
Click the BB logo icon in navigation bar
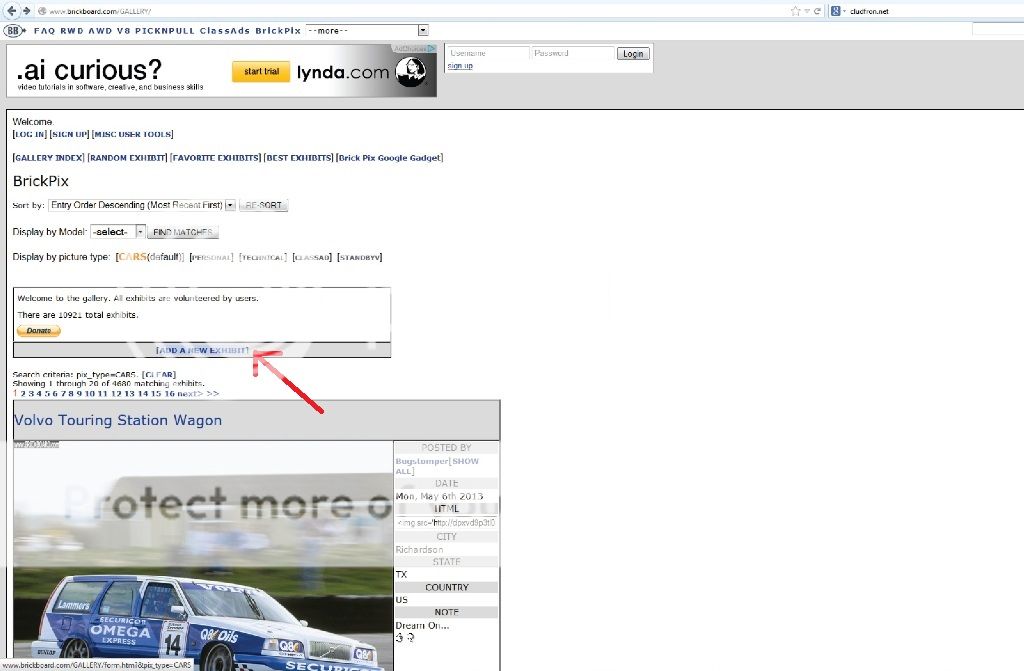point(14,31)
